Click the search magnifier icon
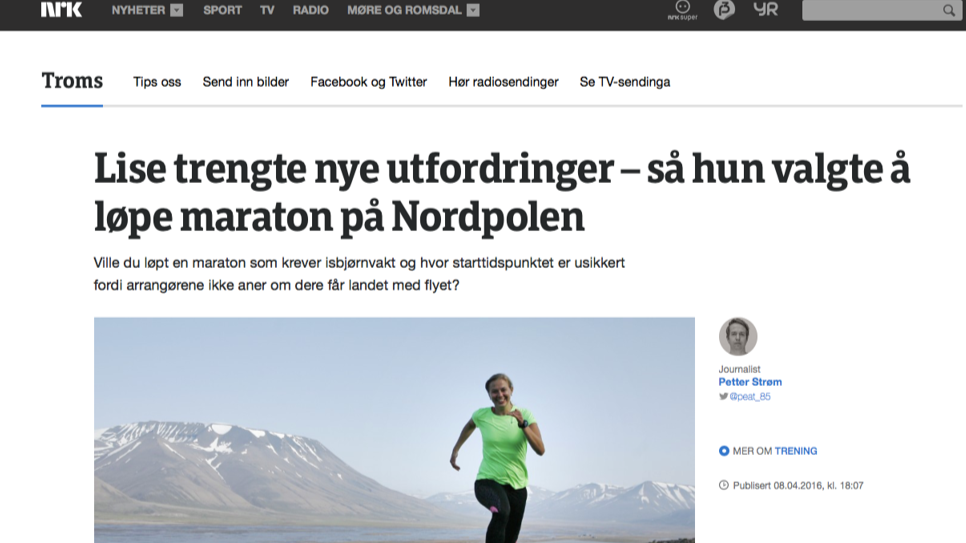This screenshot has width=966, height=543. (x=949, y=10)
